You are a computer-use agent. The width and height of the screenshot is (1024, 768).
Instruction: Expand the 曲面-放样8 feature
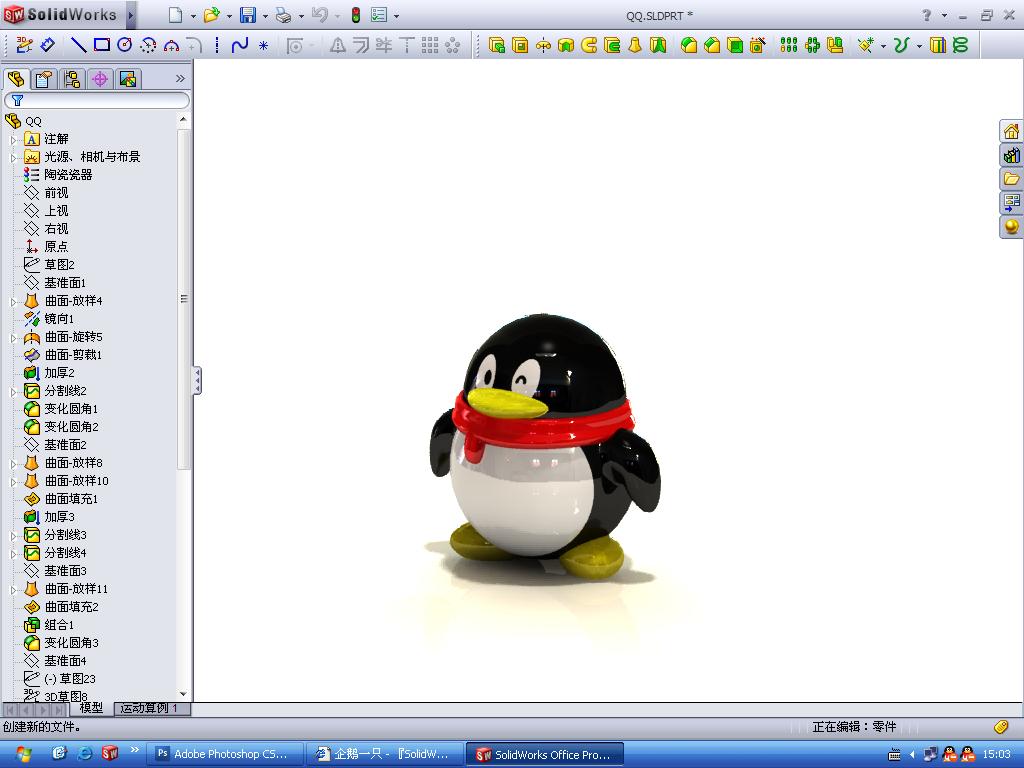(13, 464)
